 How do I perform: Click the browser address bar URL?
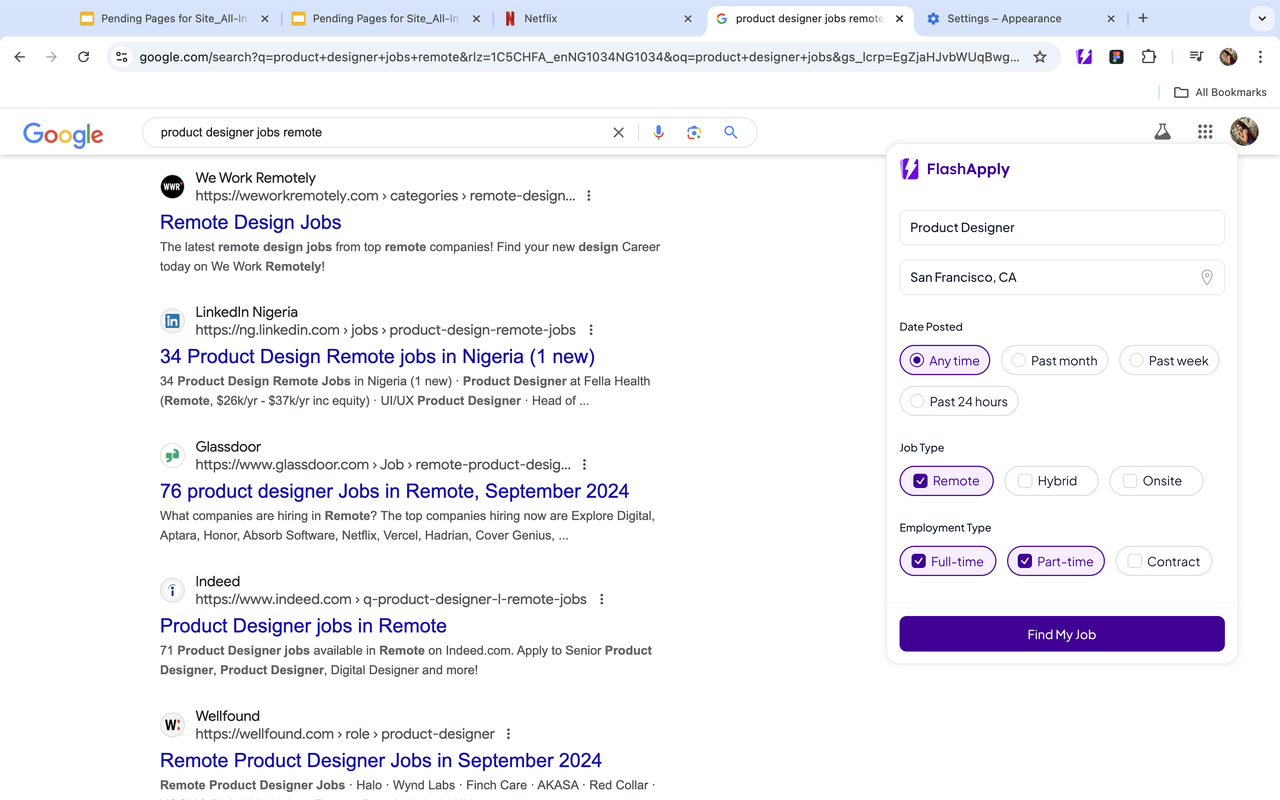coord(579,57)
